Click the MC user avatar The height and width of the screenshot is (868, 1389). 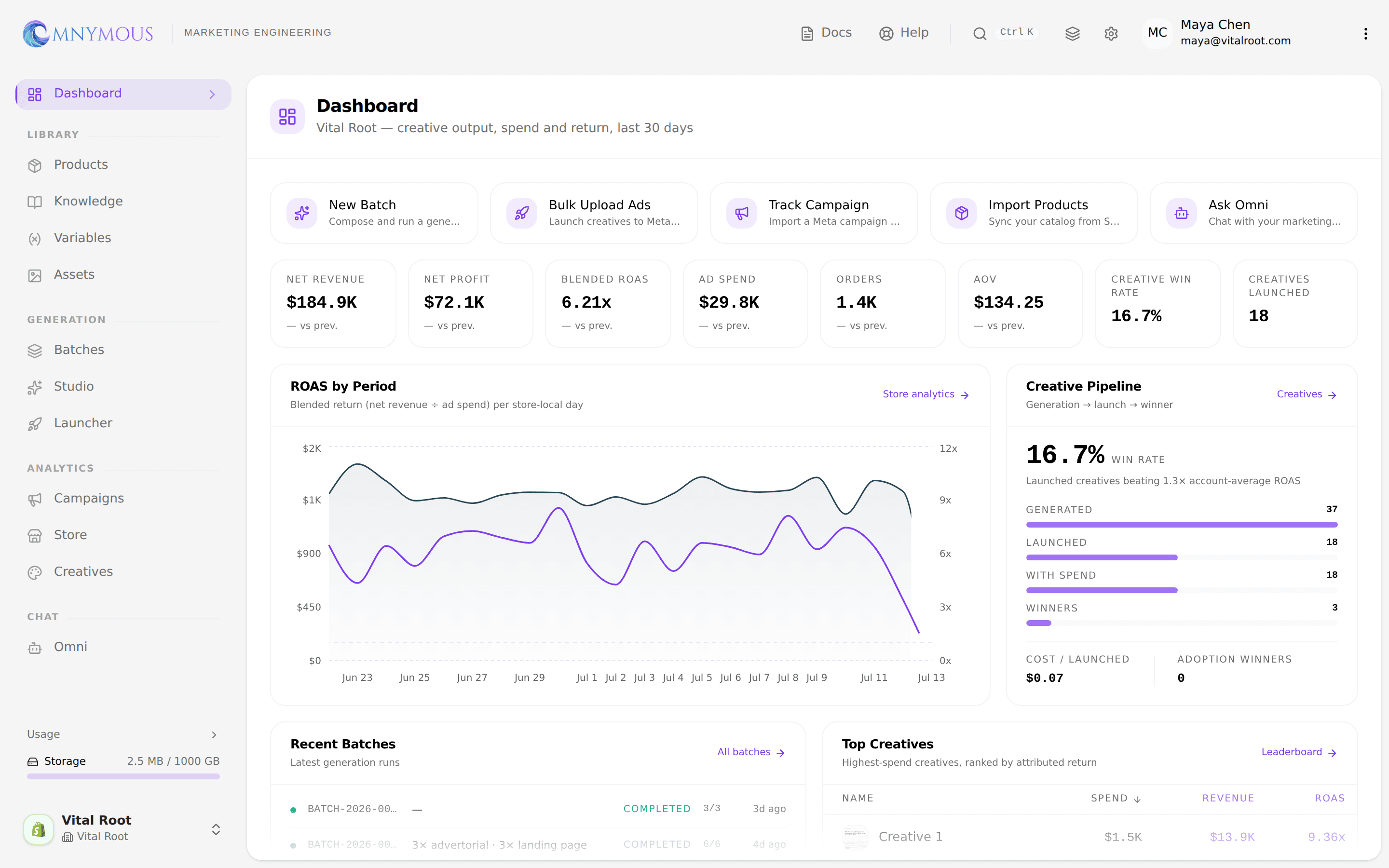point(1157,33)
